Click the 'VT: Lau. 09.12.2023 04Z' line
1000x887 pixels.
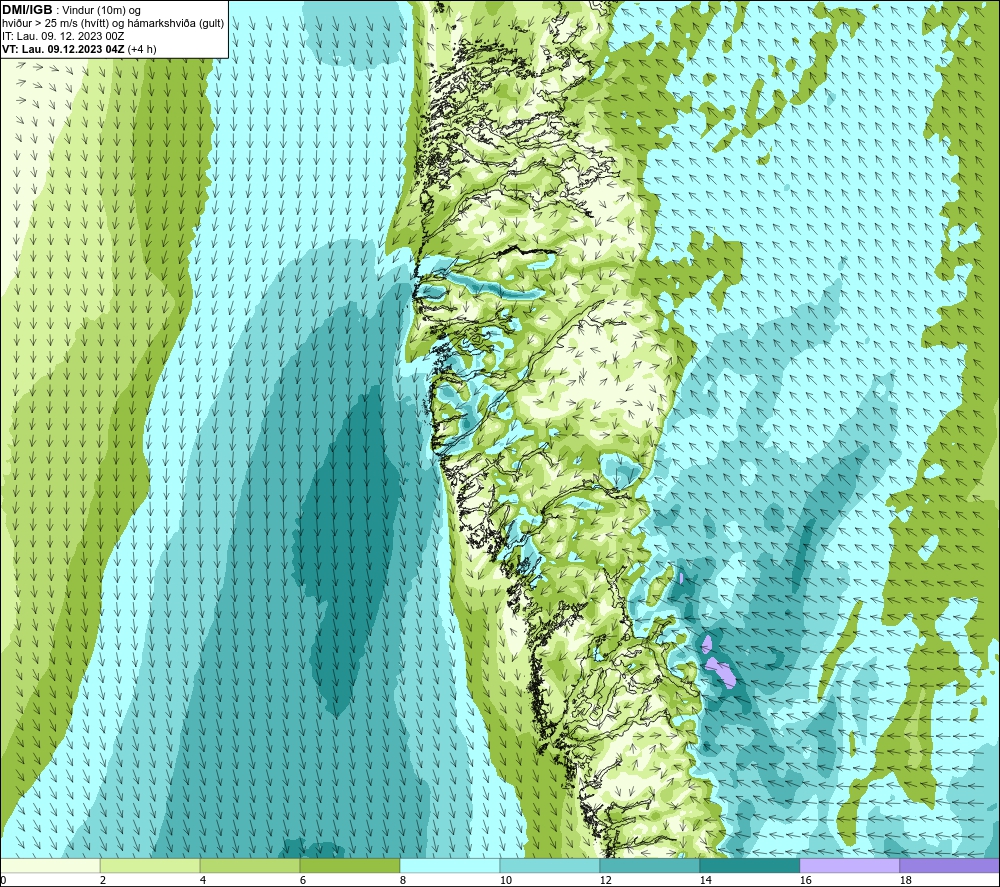[x=64, y=49]
